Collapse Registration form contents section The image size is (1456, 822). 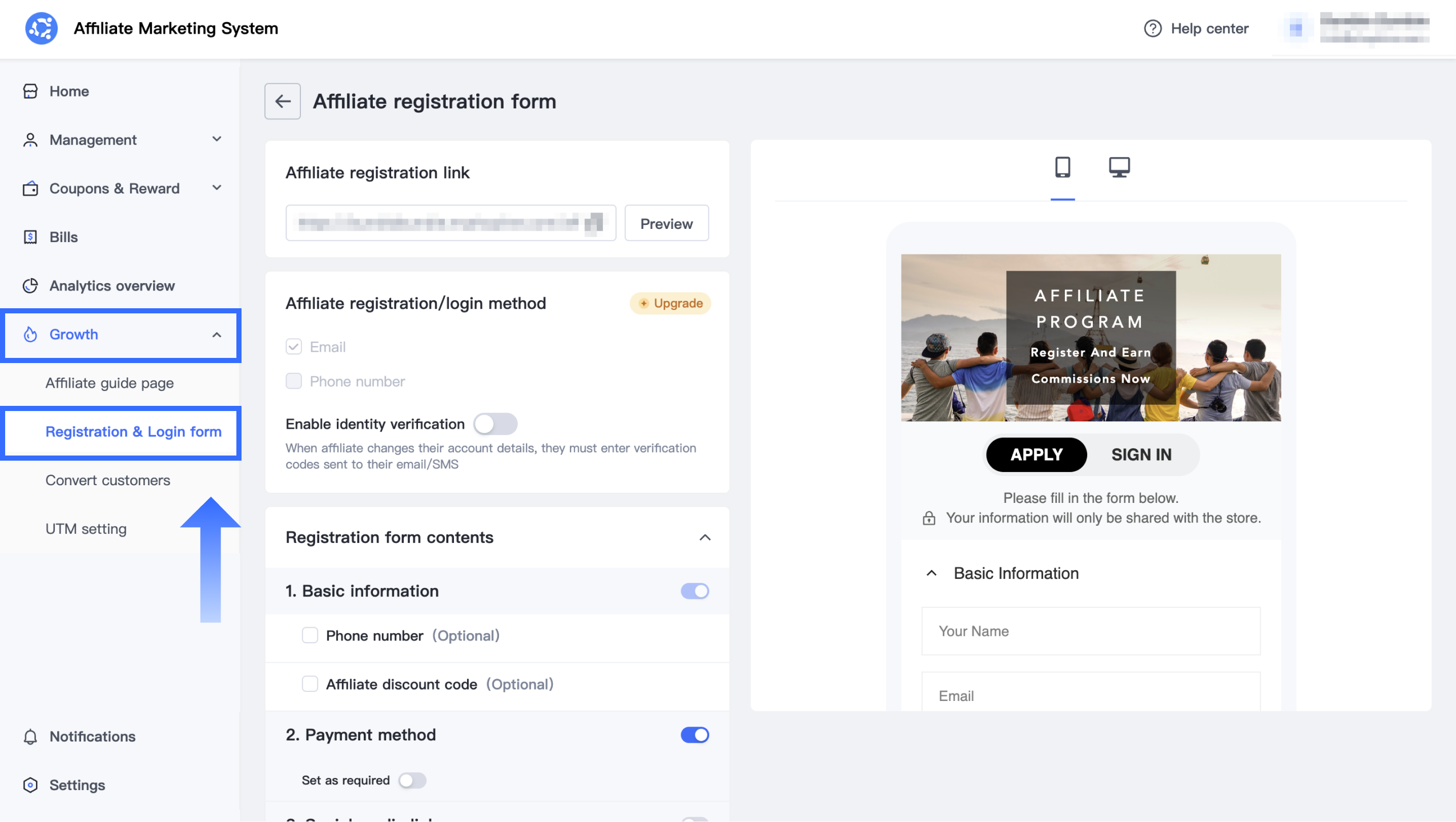pyautogui.click(x=705, y=537)
